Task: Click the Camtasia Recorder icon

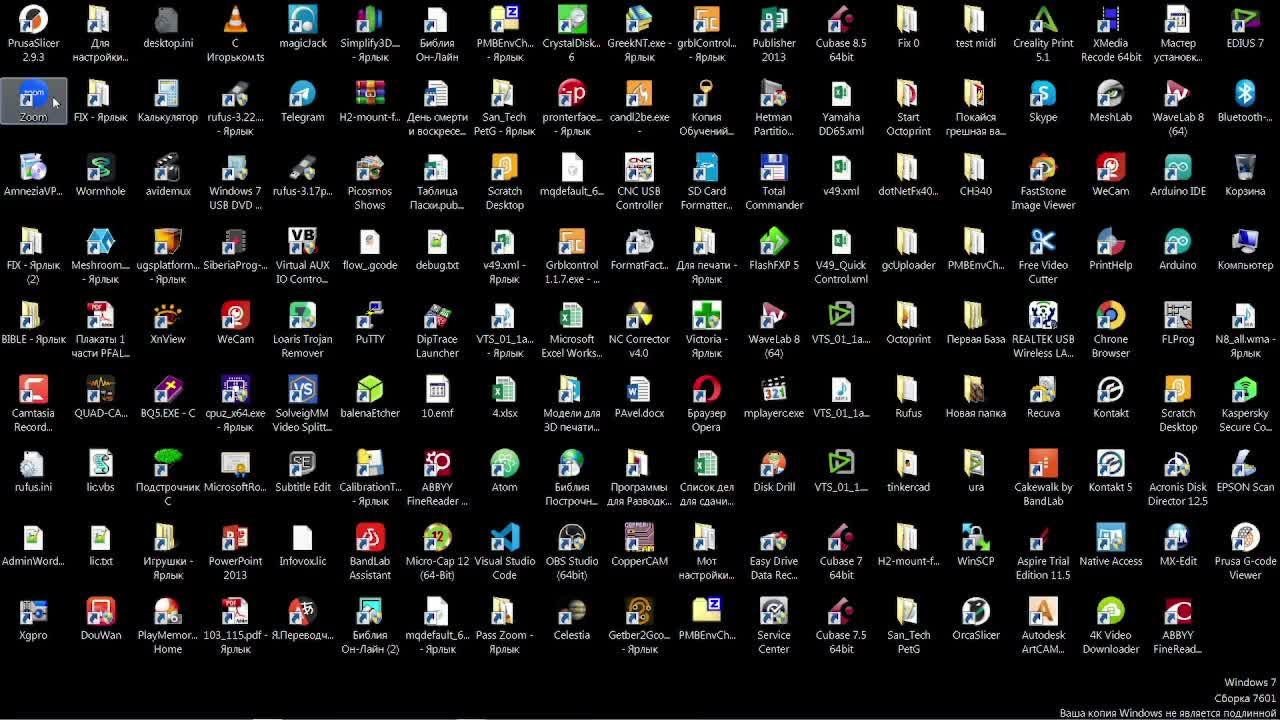Action: pyautogui.click(x=33, y=389)
